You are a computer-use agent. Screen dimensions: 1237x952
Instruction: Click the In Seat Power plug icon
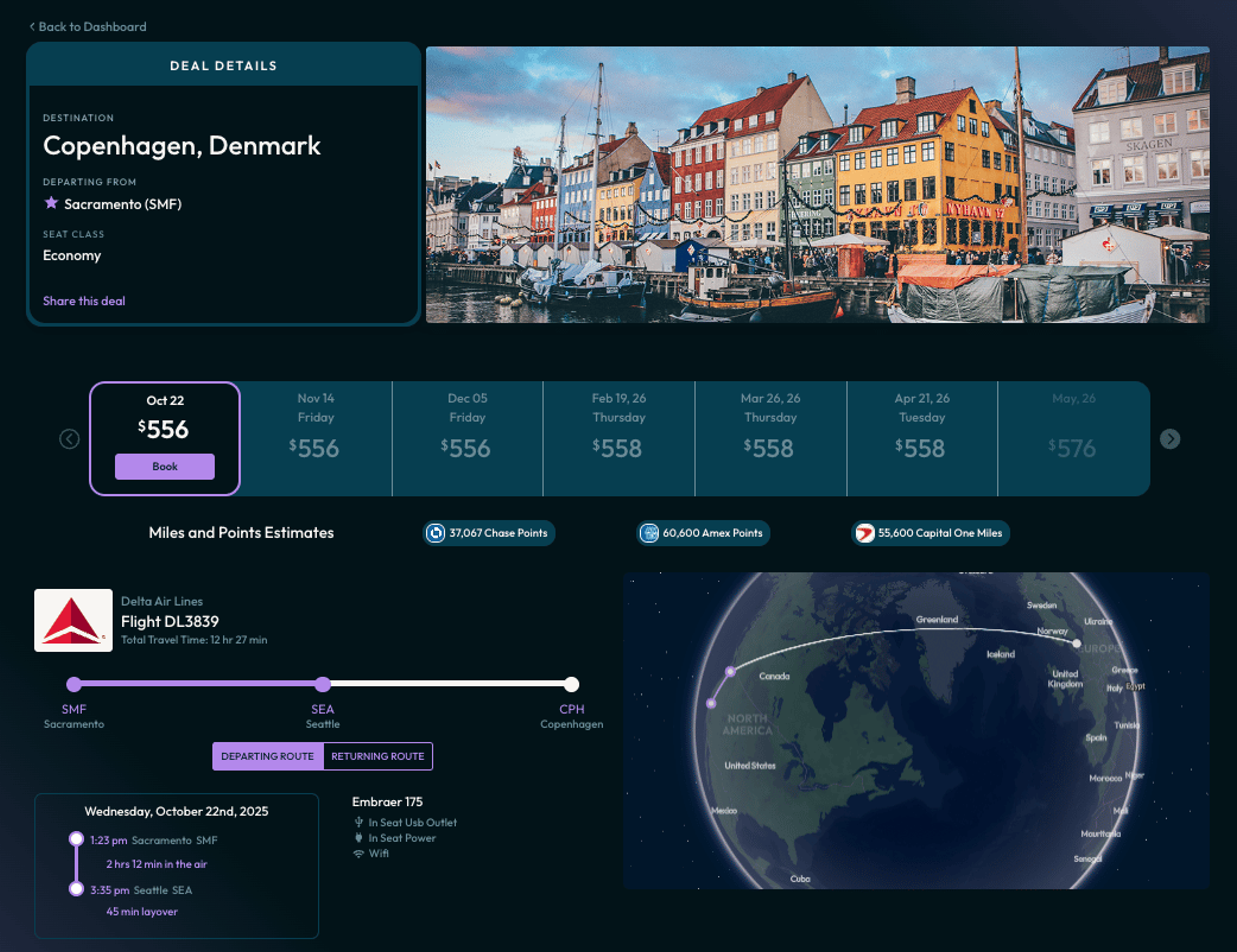click(x=359, y=838)
